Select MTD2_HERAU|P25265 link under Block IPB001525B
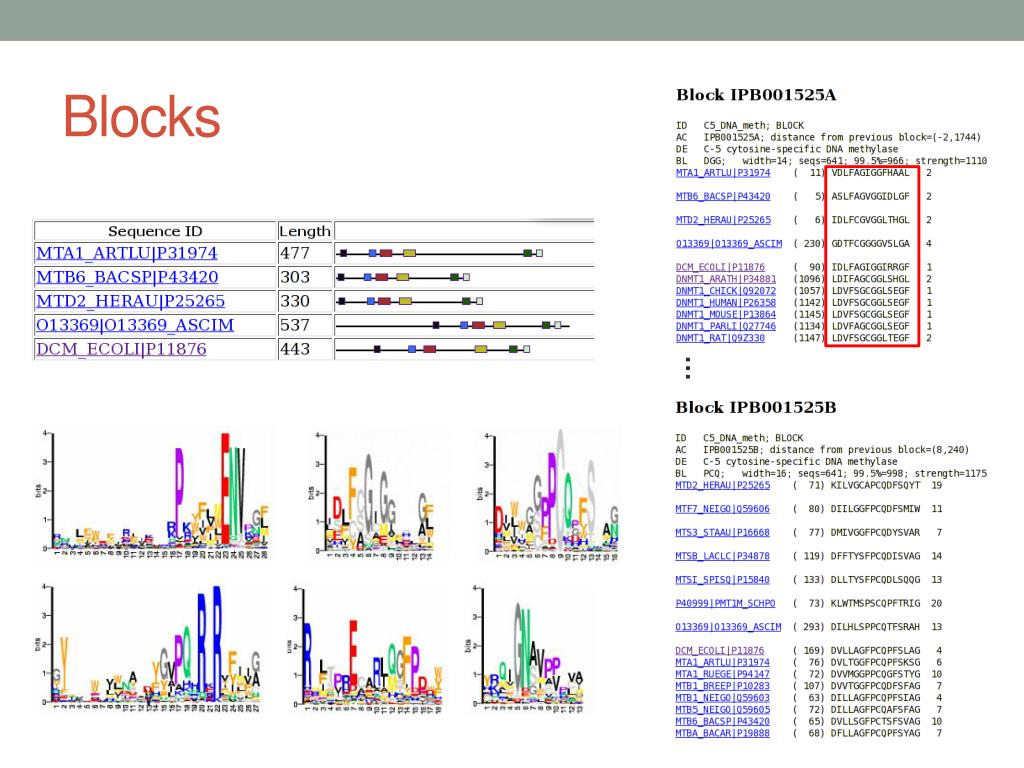The width and height of the screenshot is (1024, 768). pyautogui.click(x=722, y=485)
